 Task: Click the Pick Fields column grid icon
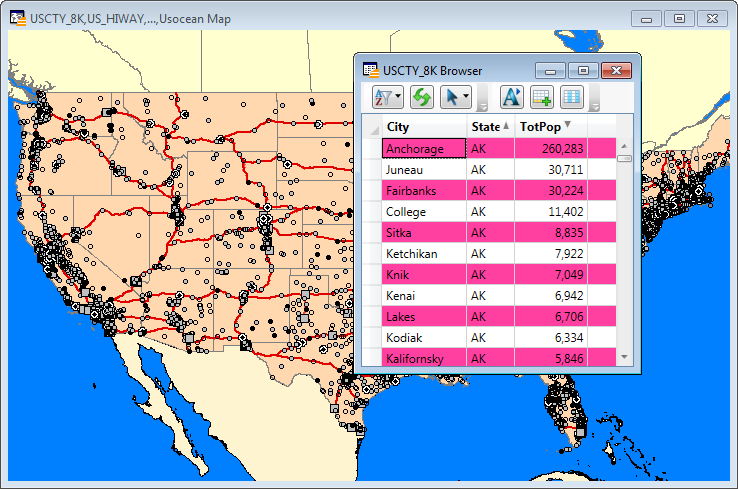click(x=572, y=97)
